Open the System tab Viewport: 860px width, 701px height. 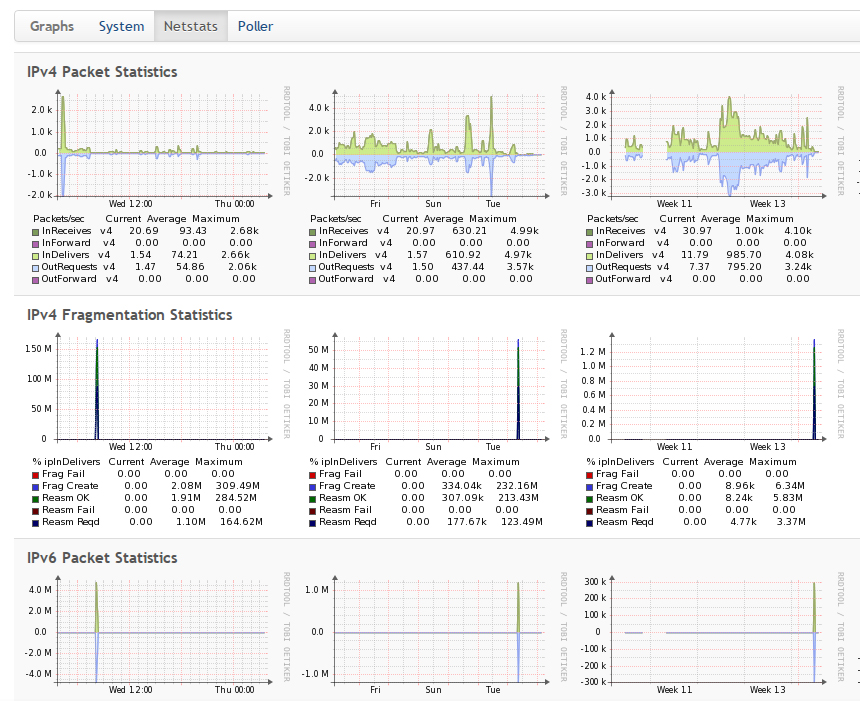[x=121, y=26]
